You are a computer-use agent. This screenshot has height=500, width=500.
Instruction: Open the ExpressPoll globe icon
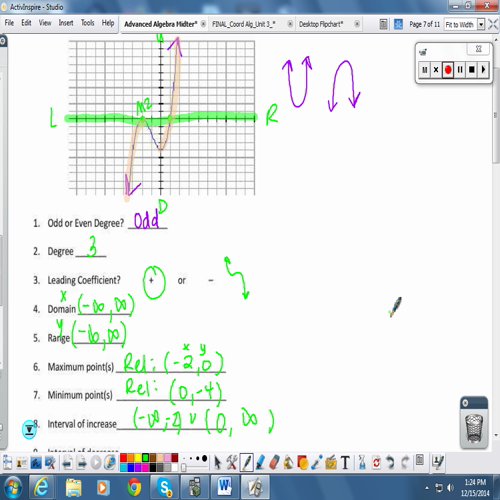pyautogui.click(x=110, y=463)
